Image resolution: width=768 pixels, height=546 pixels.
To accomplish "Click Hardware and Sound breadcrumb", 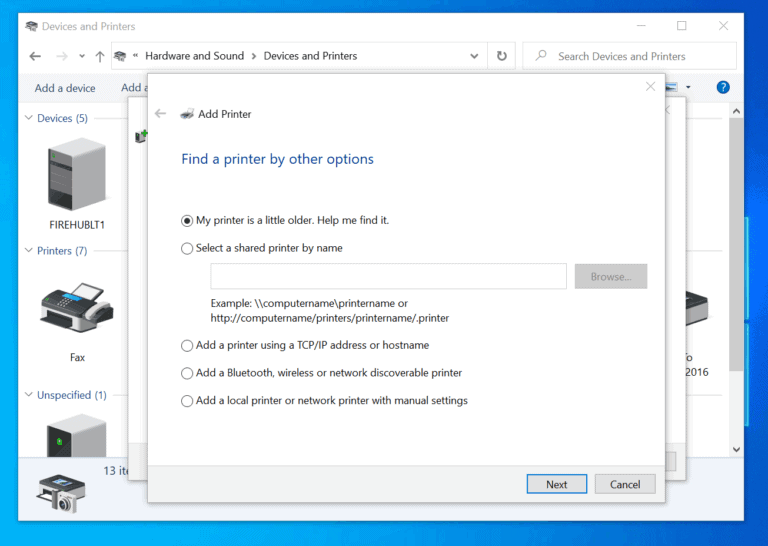I will pyautogui.click(x=194, y=56).
